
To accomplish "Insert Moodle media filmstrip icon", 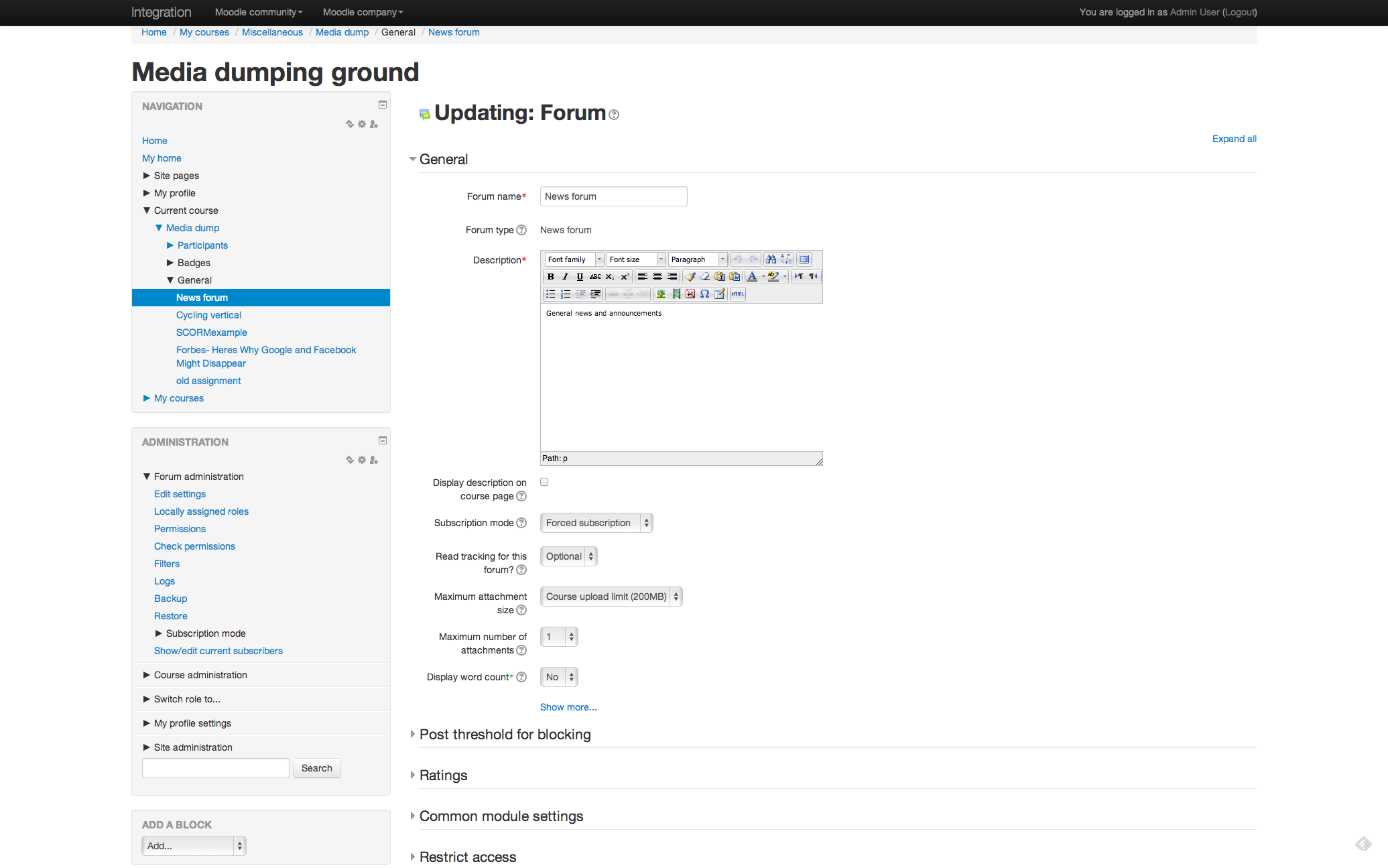I will click(x=676, y=294).
